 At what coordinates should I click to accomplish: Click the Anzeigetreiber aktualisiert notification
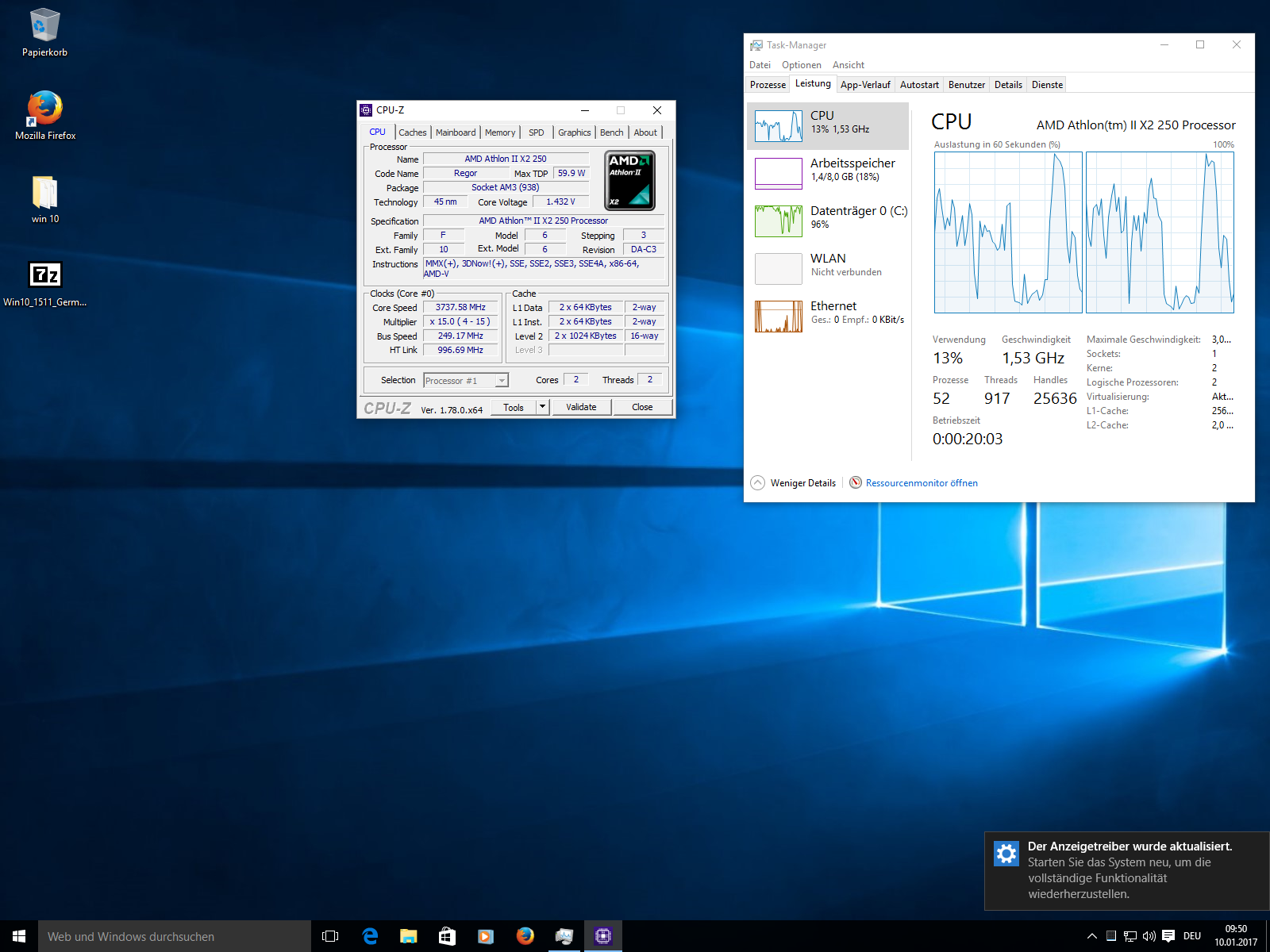1127,870
